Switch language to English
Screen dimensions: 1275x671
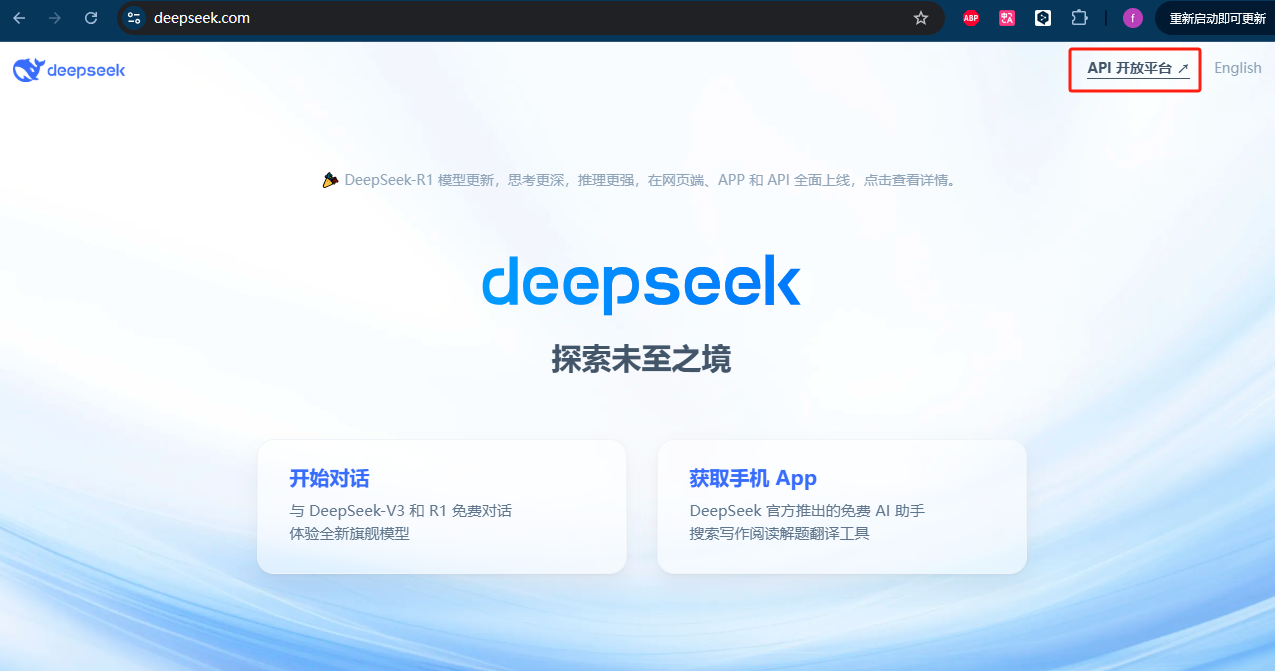tap(1238, 68)
